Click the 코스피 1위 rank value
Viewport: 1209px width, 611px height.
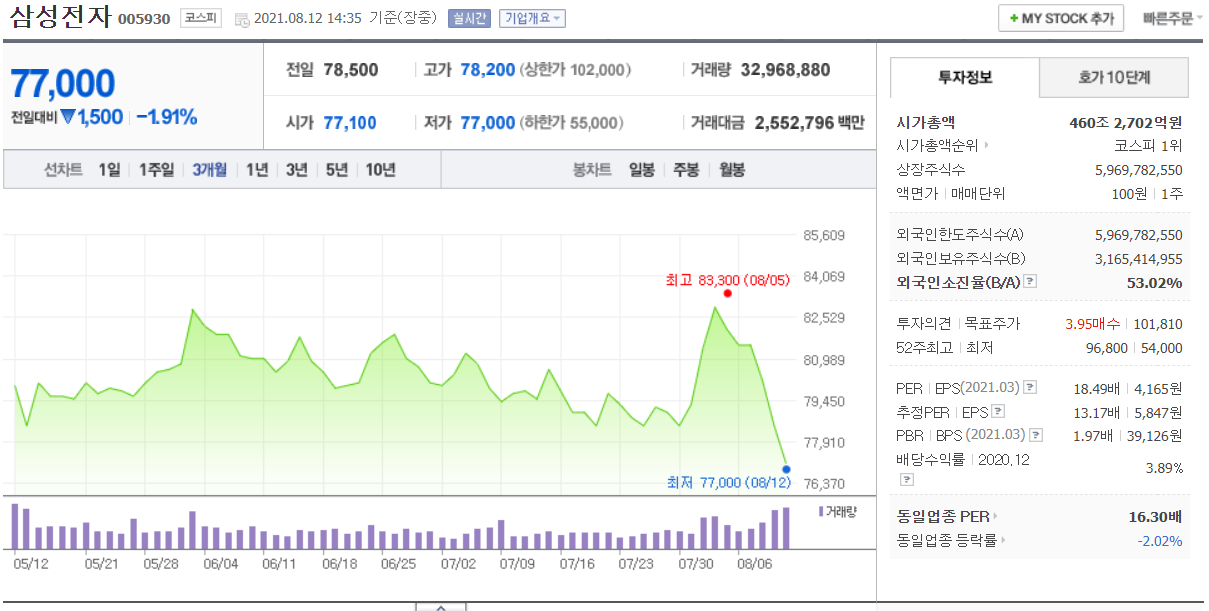pos(1149,146)
